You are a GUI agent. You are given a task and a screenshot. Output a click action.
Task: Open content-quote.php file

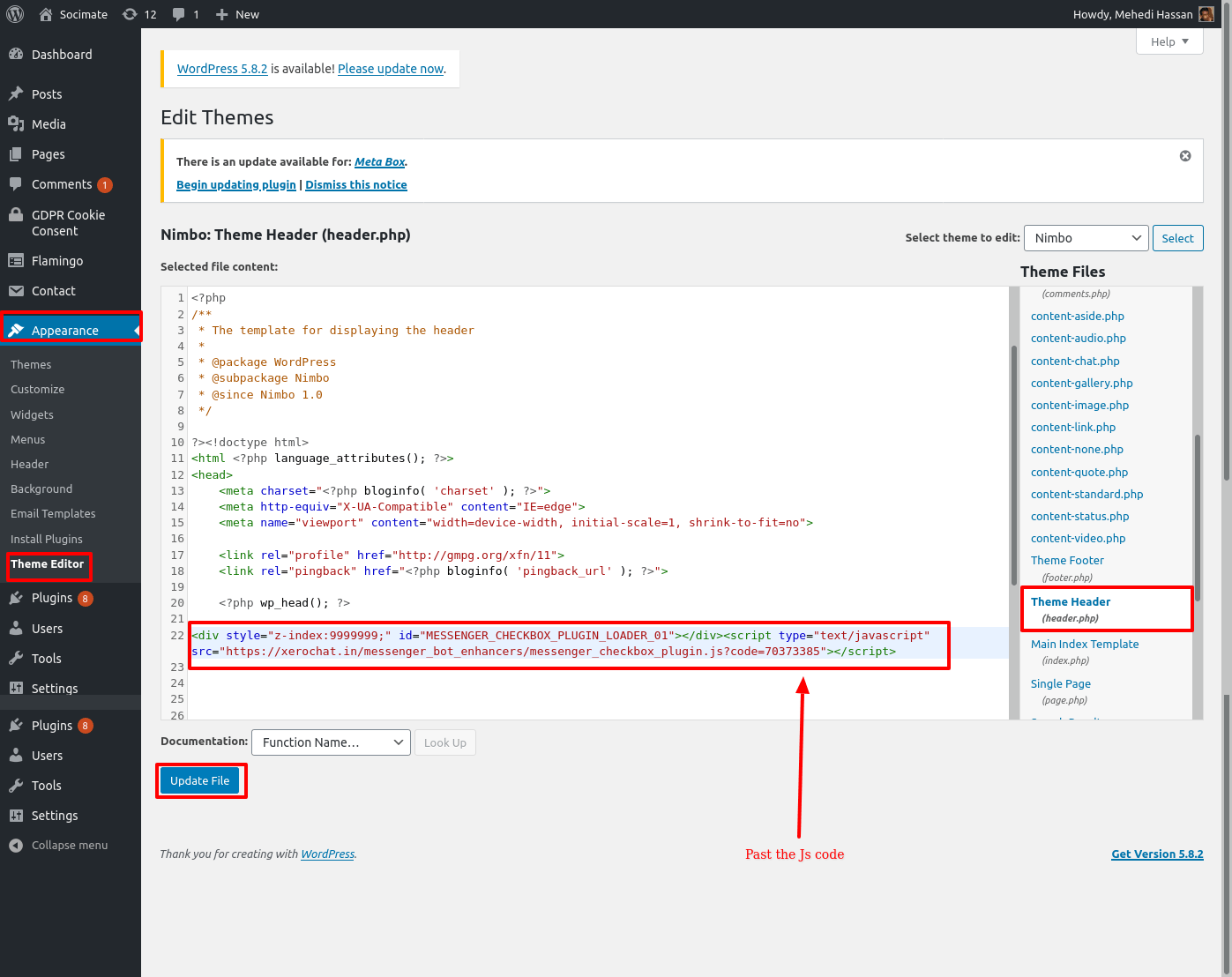pyautogui.click(x=1079, y=472)
